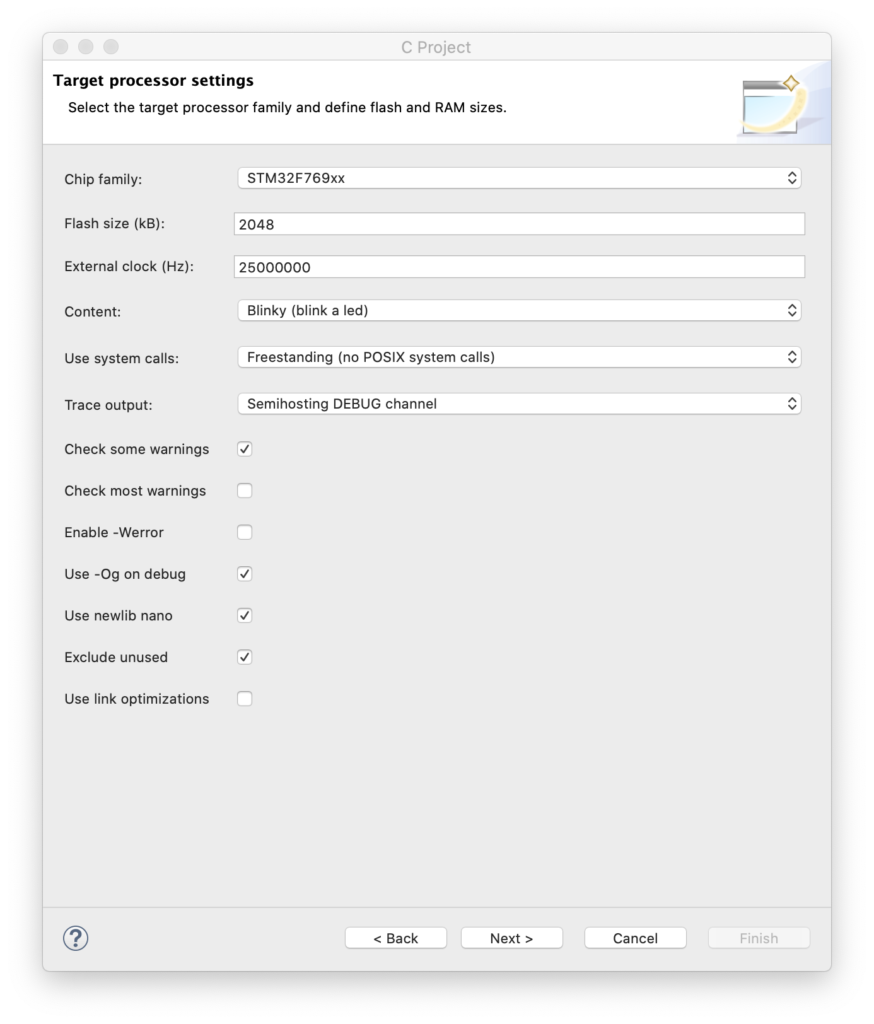Expand the Content dropdown showing Blinky
Viewport: 874px width, 1024px height.
519,311
